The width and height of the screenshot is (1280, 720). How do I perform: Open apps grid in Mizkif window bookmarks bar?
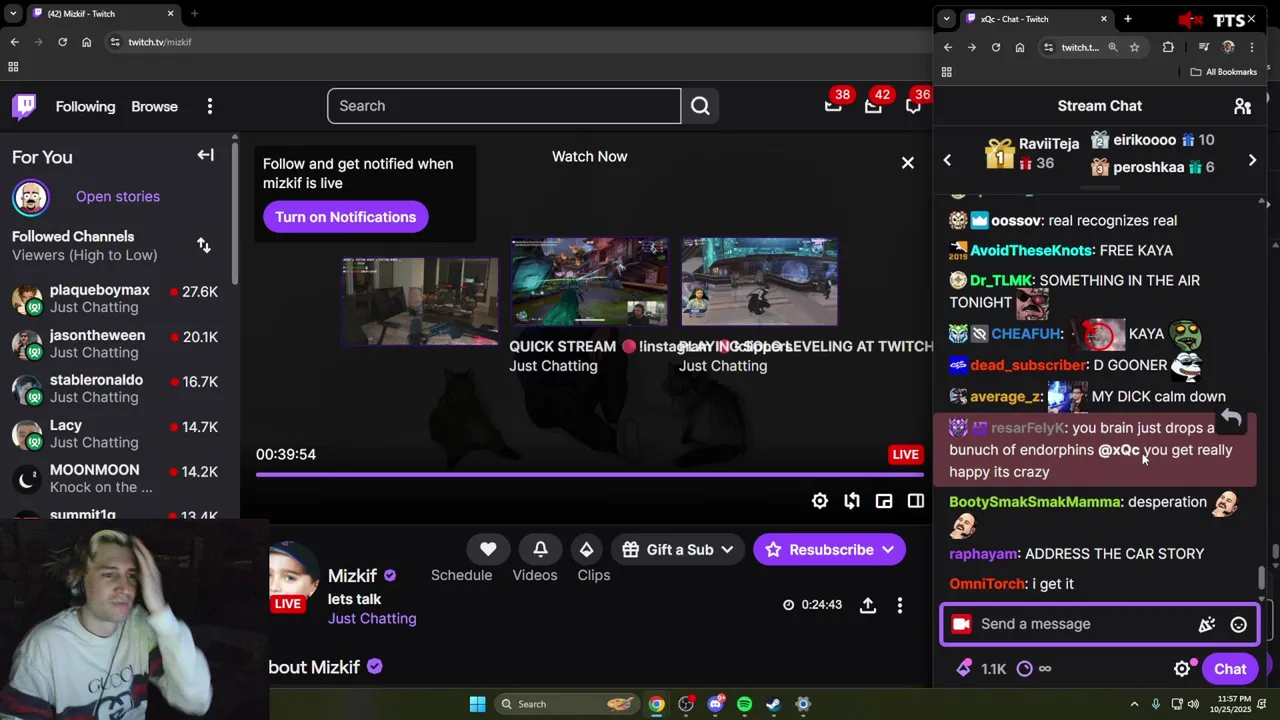pyautogui.click(x=13, y=67)
